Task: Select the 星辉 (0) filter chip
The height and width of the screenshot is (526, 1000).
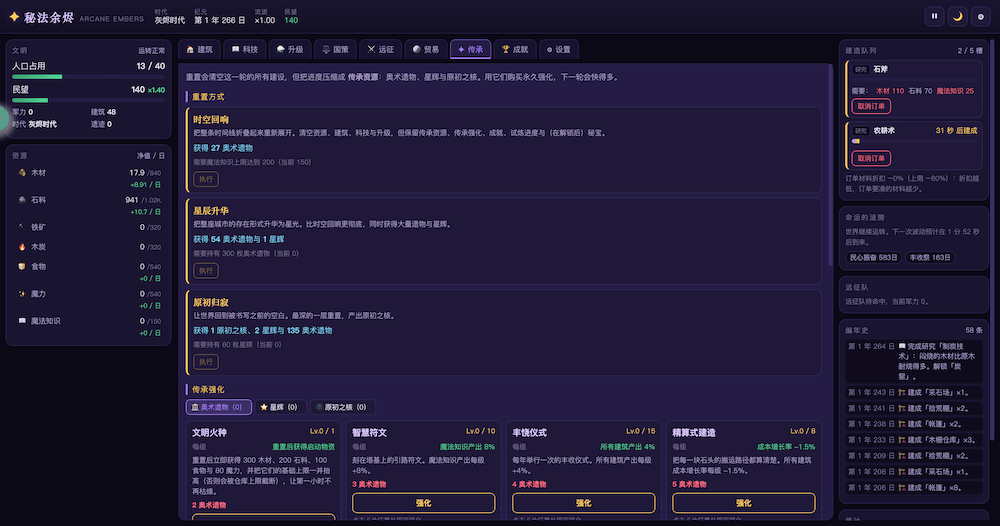Action: (279, 407)
